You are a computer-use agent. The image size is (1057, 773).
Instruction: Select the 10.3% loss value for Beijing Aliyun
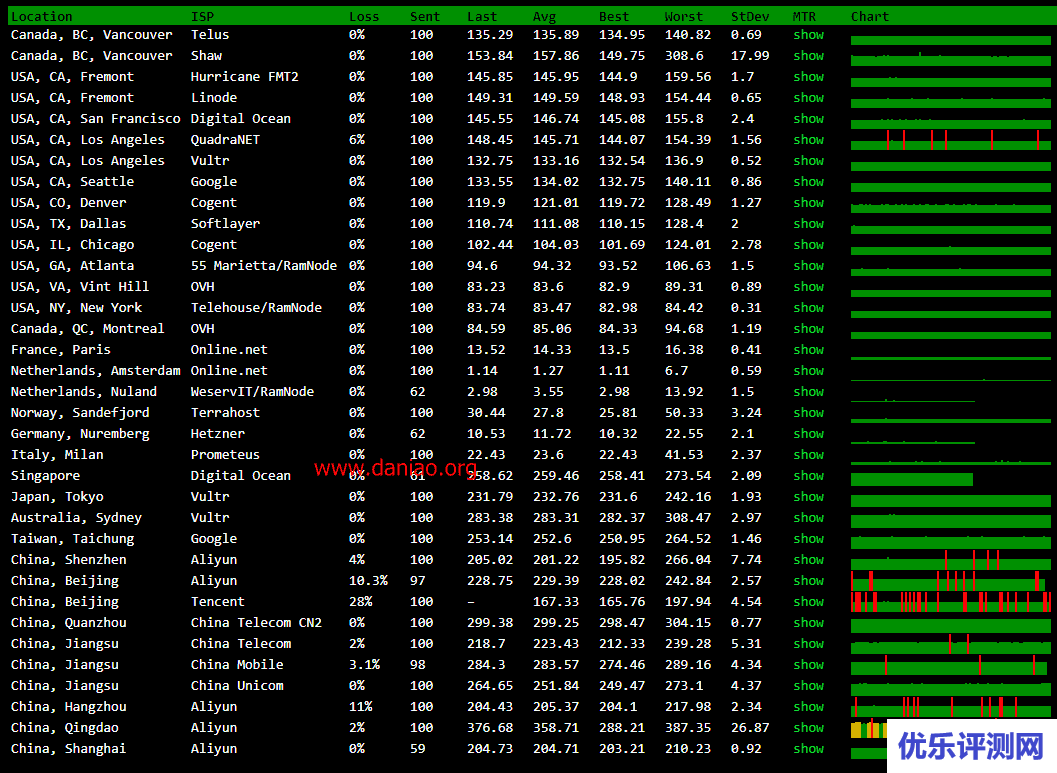click(368, 580)
